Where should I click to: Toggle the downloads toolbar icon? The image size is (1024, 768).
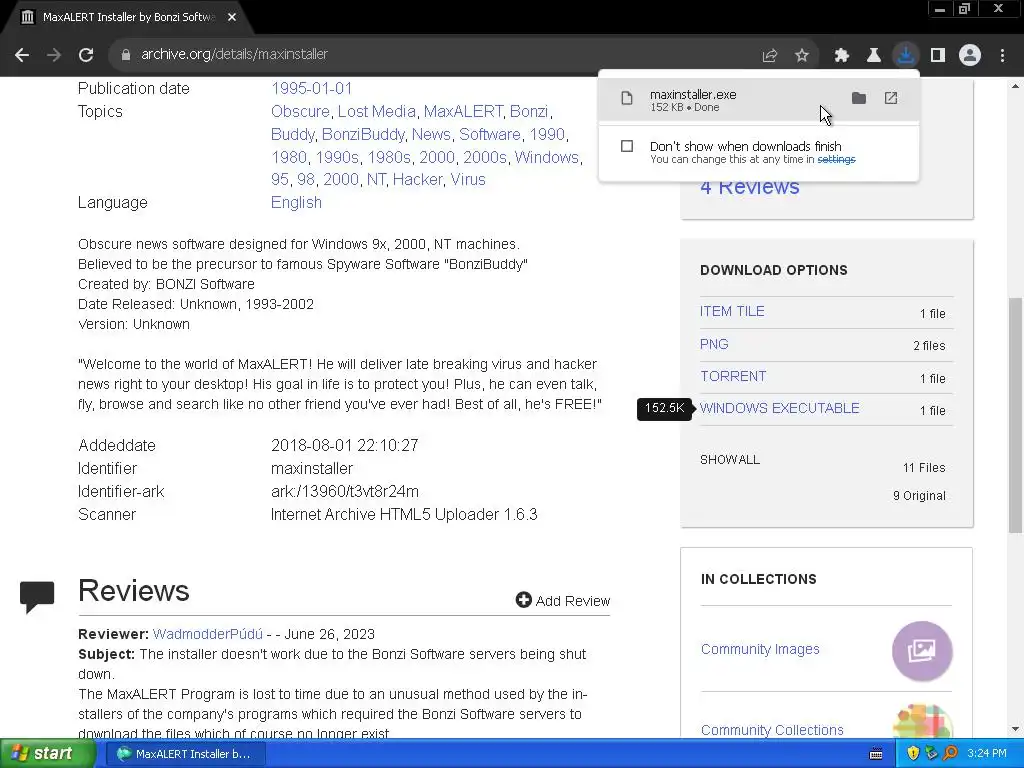pyautogui.click(x=905, y=55)
